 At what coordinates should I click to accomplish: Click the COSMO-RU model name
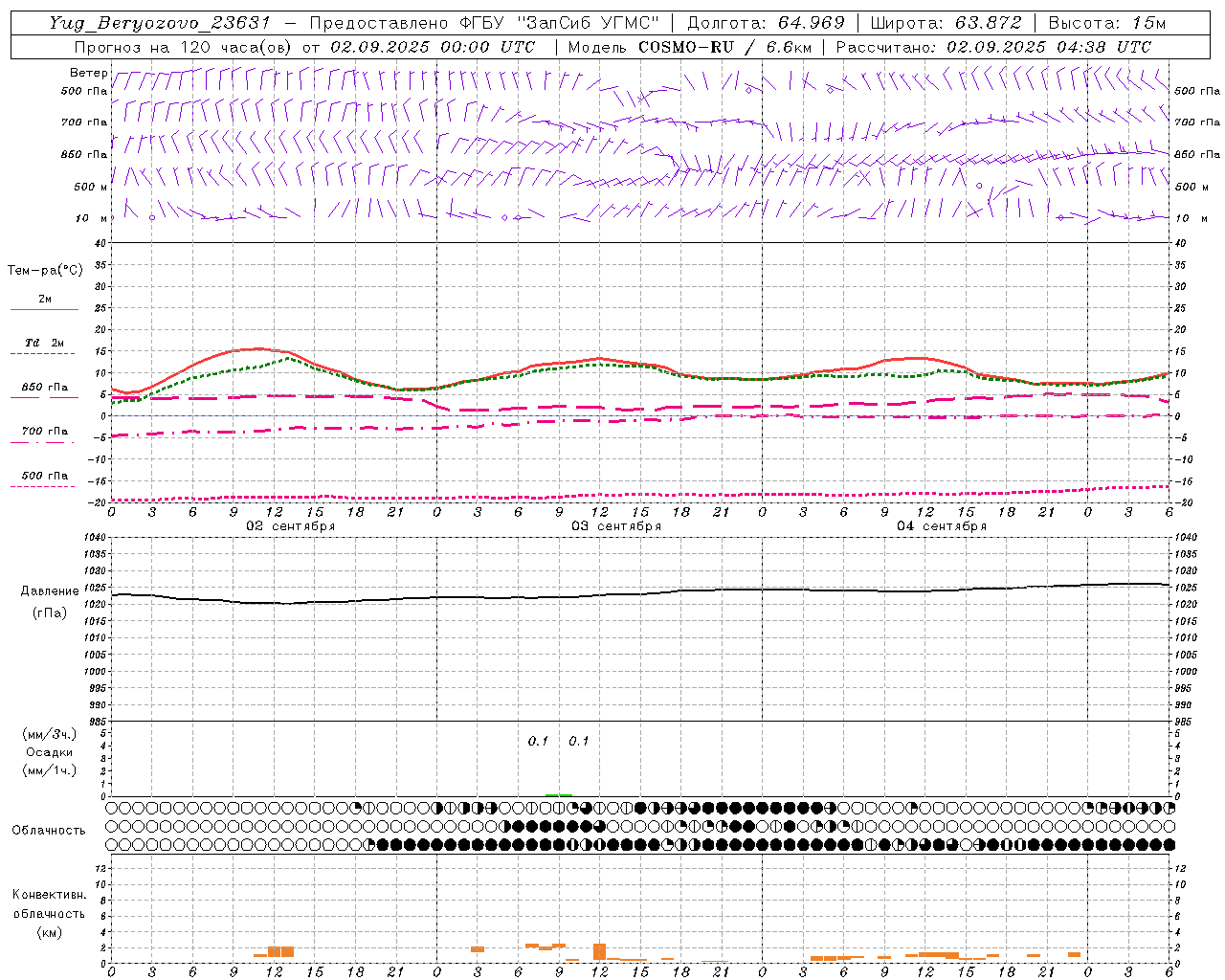(686, 47)
